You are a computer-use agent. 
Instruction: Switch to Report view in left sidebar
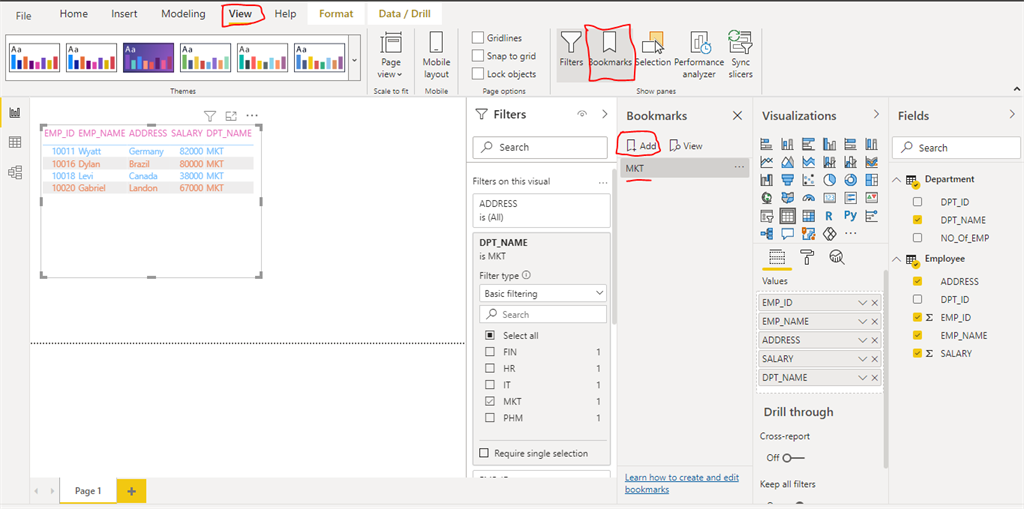[x=14, y=114]
